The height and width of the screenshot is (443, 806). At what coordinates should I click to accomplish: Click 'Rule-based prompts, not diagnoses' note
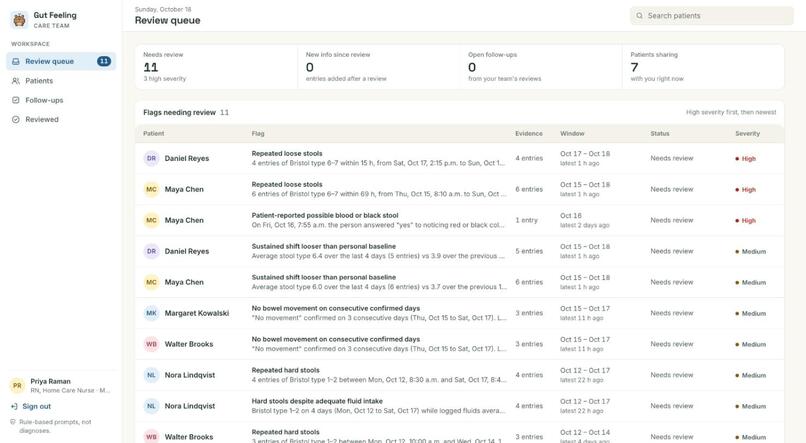(55, 426)
